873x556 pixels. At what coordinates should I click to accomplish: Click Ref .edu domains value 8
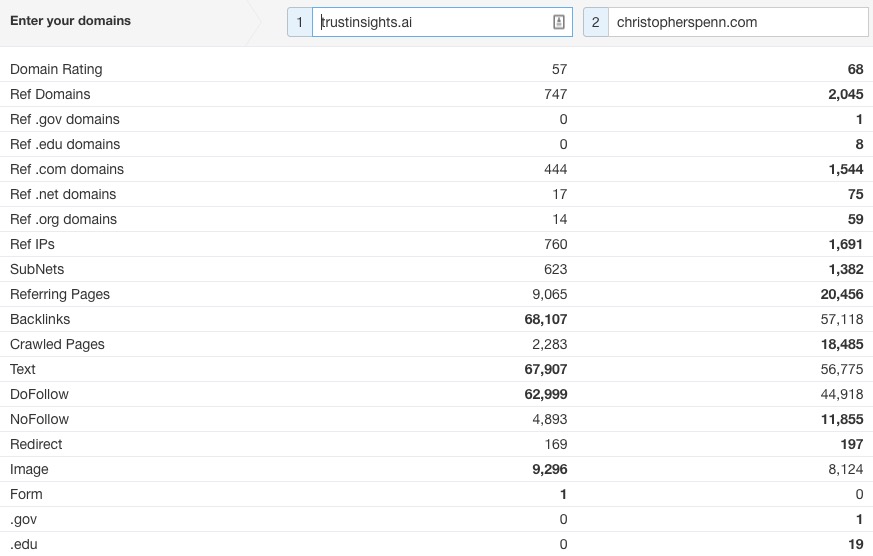[x=860, y=144]
